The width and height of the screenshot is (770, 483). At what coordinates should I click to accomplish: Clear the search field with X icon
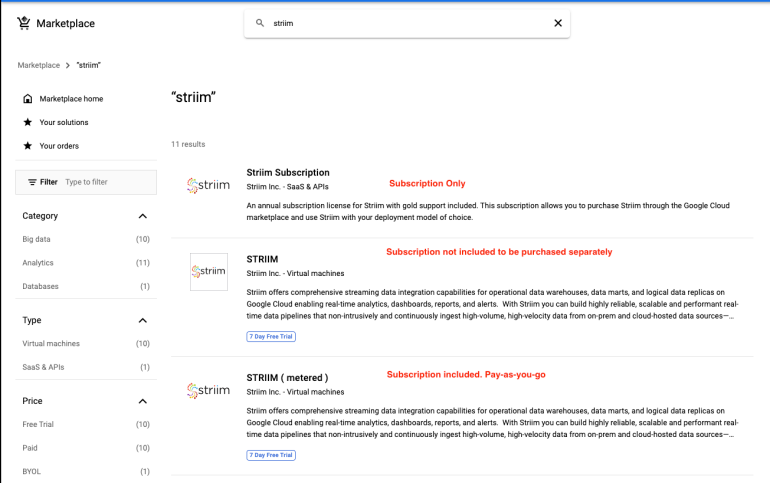(558, 23)
